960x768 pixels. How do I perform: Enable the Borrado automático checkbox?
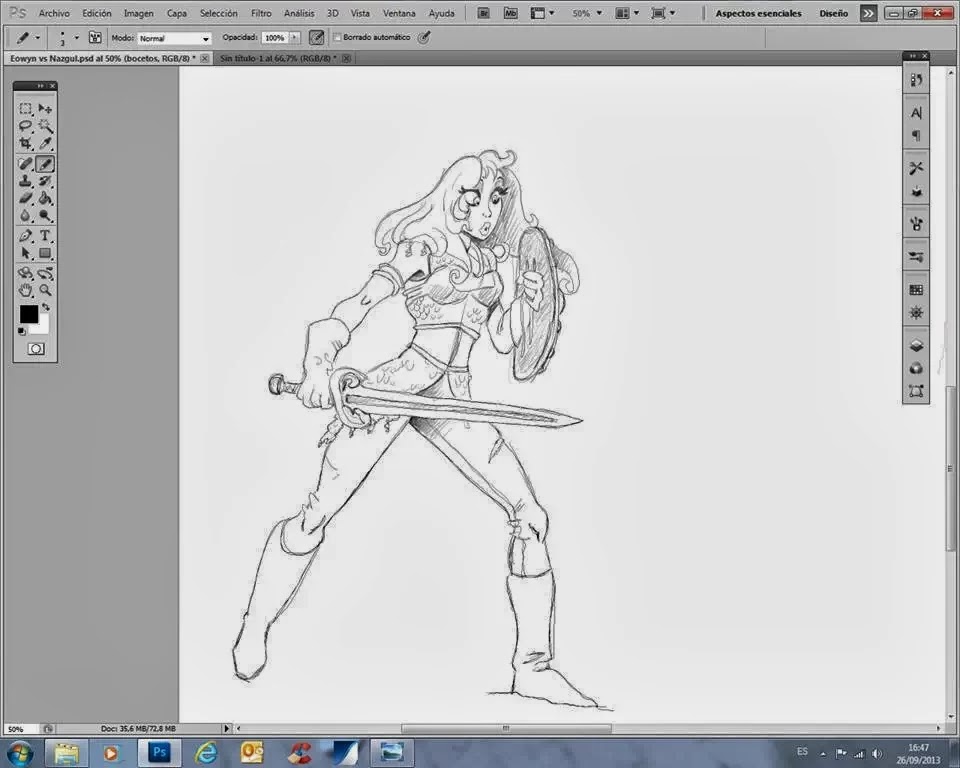click(x=337, y=37)
